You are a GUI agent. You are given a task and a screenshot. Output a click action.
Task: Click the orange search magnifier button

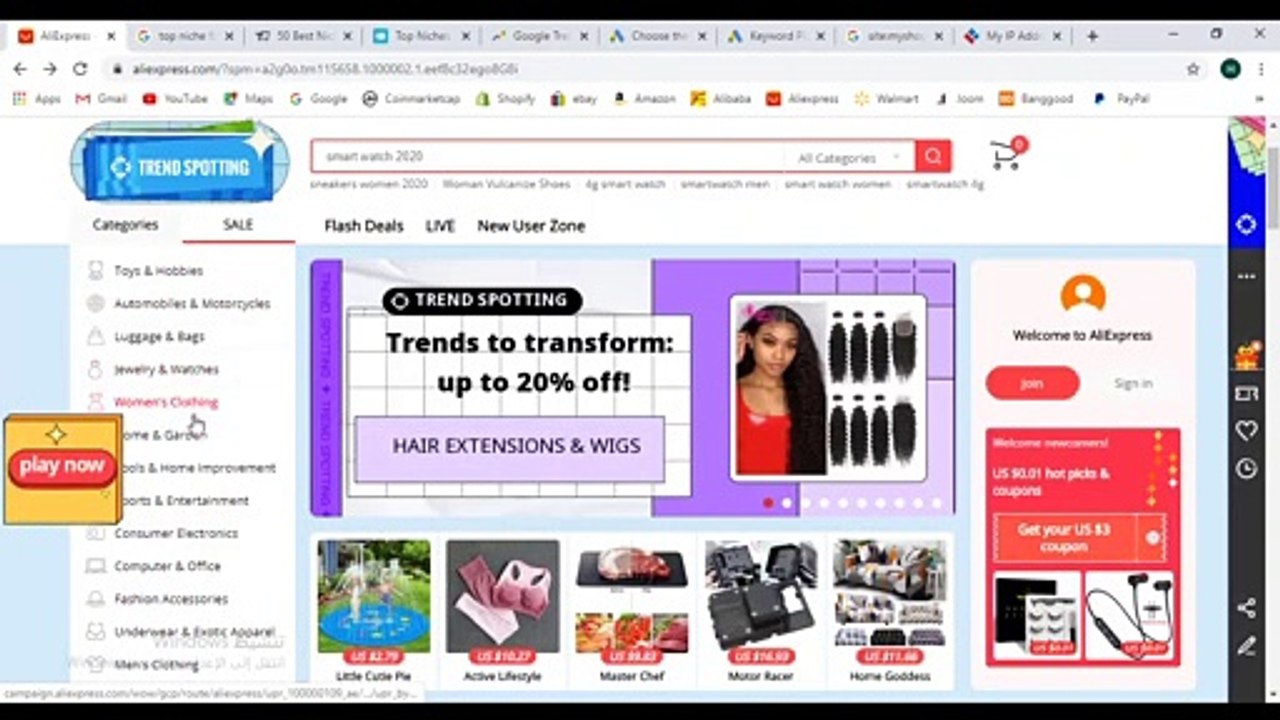(933, 156)
